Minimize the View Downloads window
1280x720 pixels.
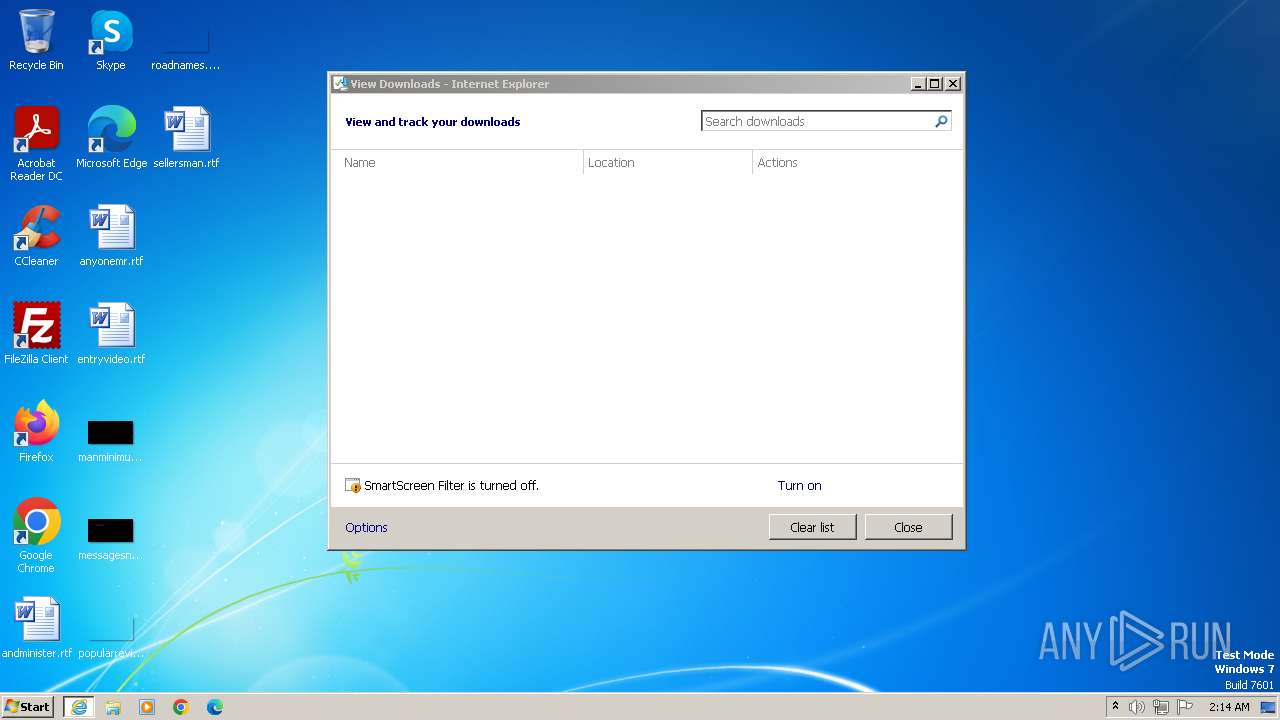click(918, 84)
